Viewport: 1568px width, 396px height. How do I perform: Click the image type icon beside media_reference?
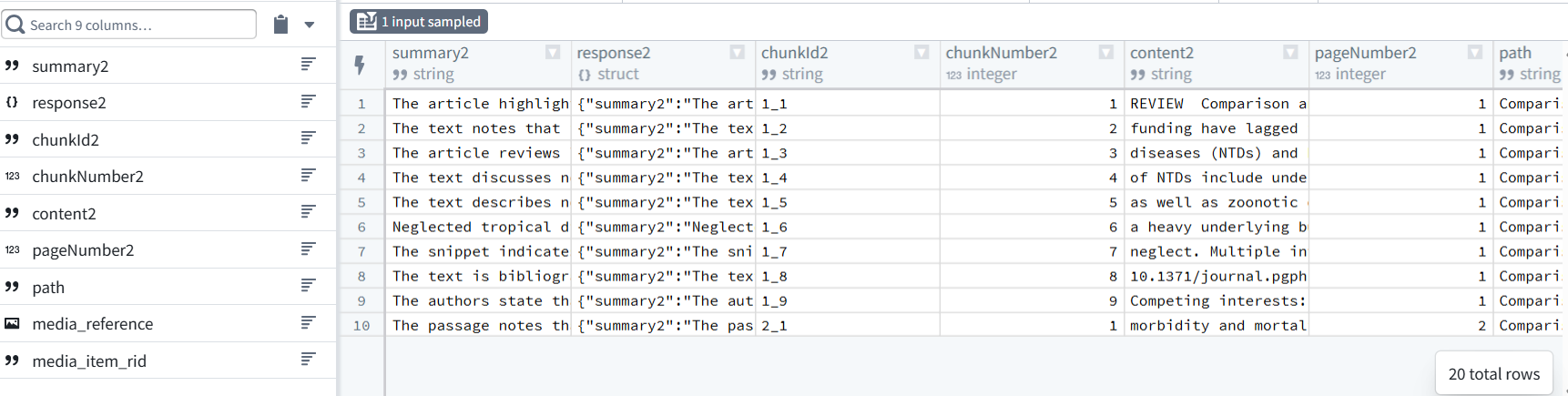click(x=12, y=324)
